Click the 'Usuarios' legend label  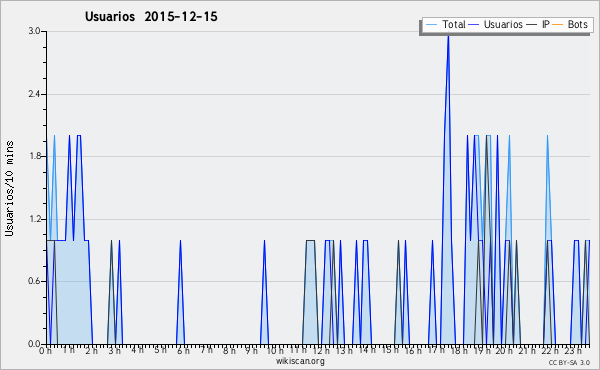(x=503, y=24)
